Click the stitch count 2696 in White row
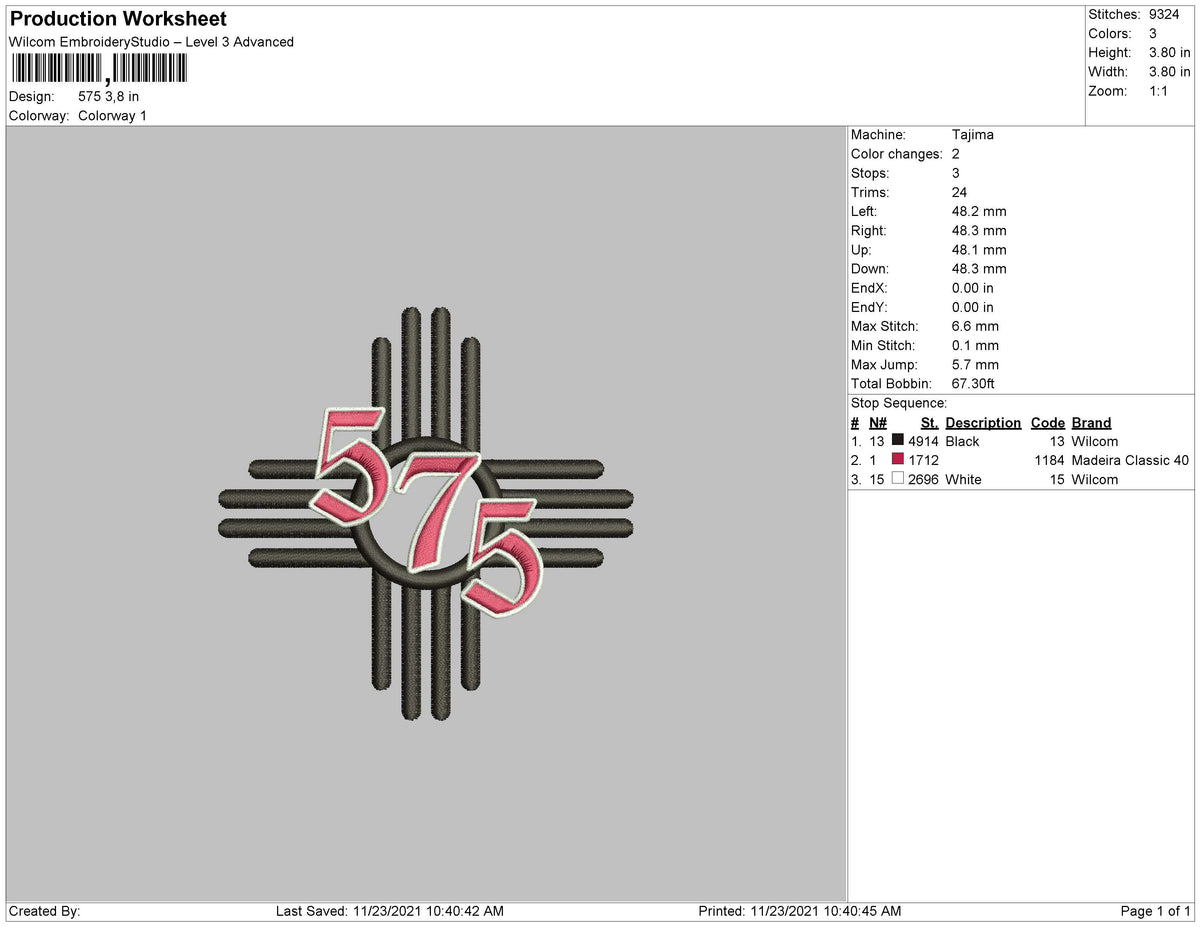The image size is (1200, 927). [923, 479]
